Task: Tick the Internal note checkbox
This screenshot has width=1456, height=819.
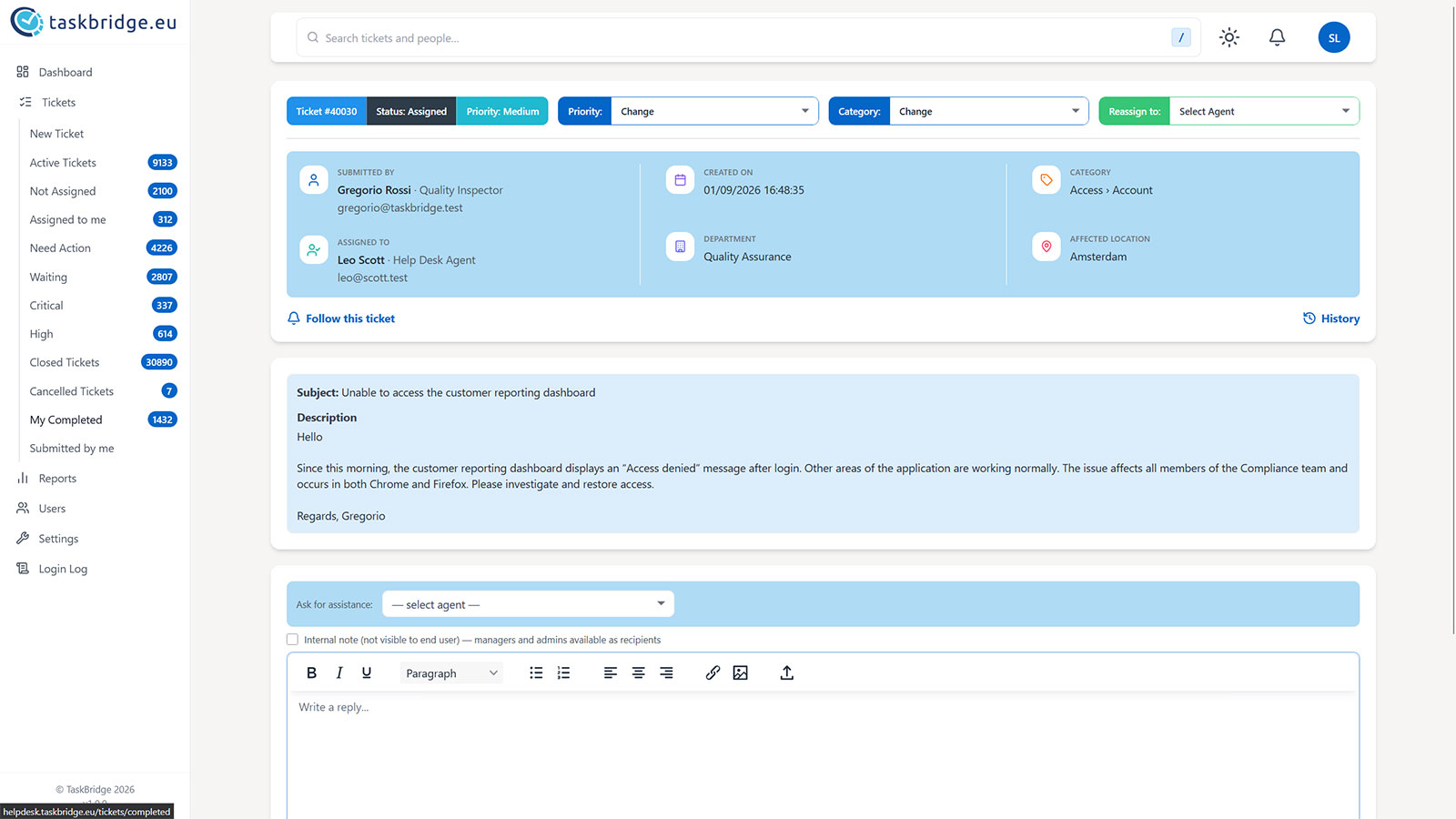Action: (292, 640)
